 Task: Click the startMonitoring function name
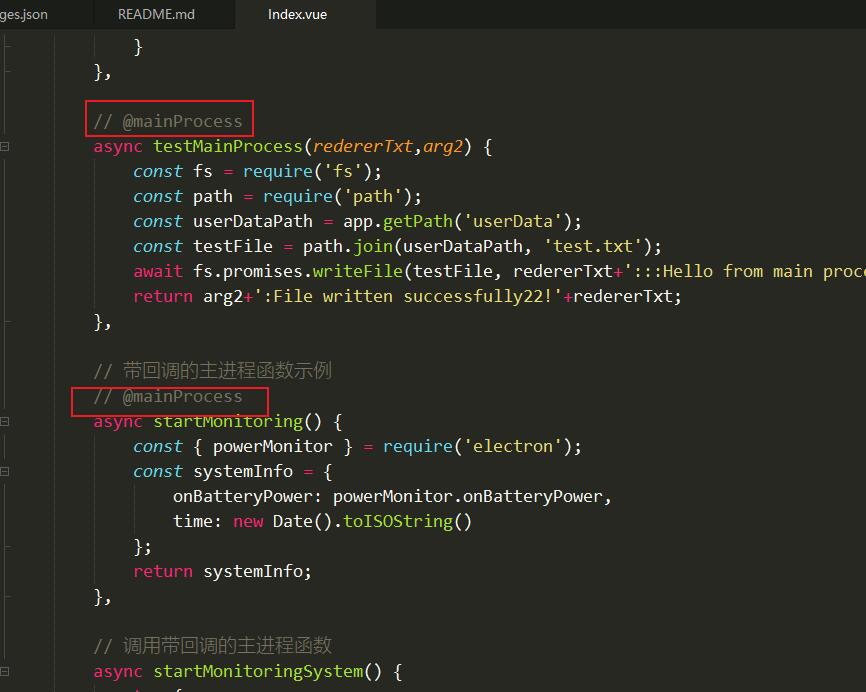coord(228,421)
